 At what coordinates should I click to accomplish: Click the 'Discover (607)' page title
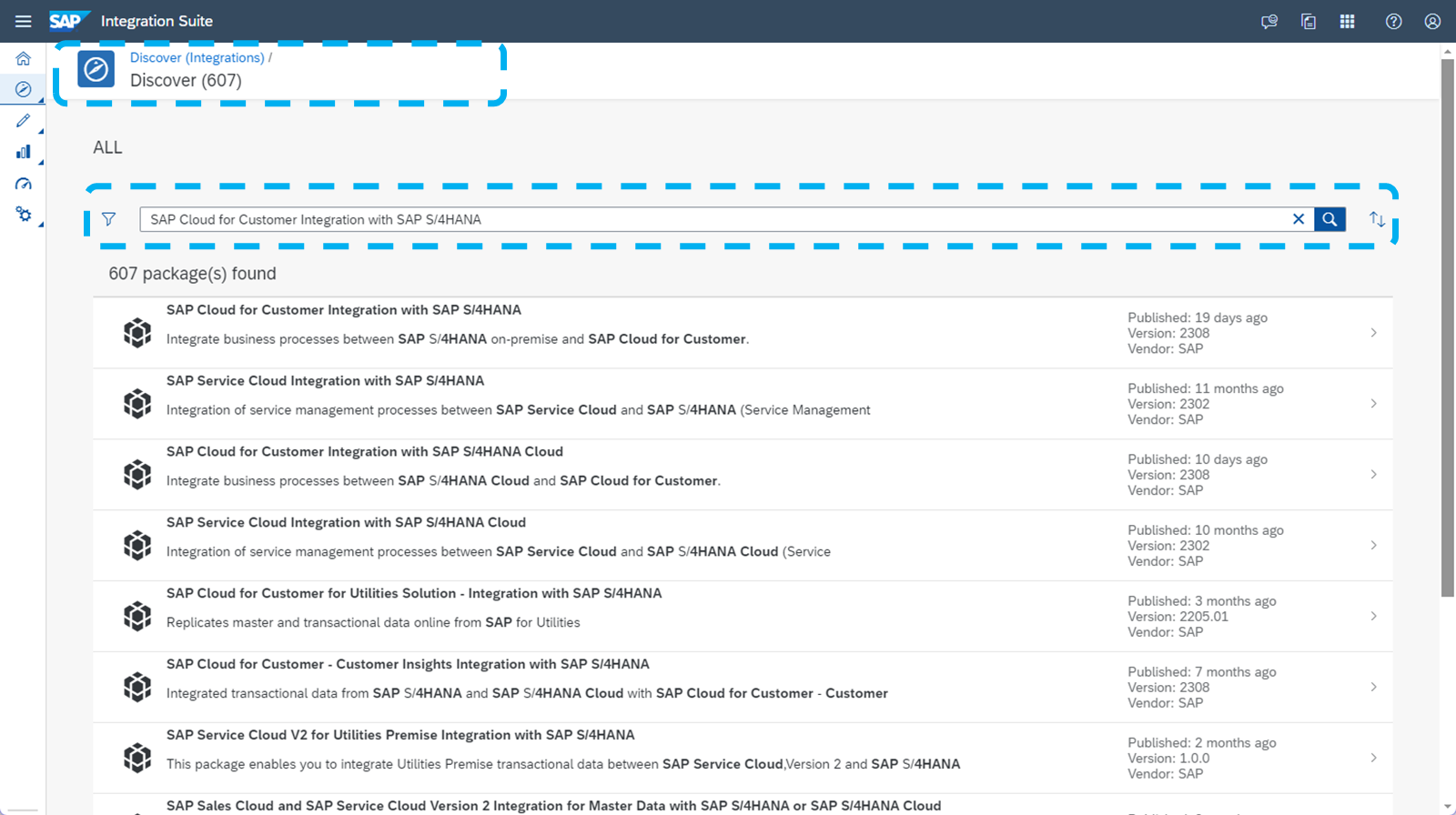point(186,80)
